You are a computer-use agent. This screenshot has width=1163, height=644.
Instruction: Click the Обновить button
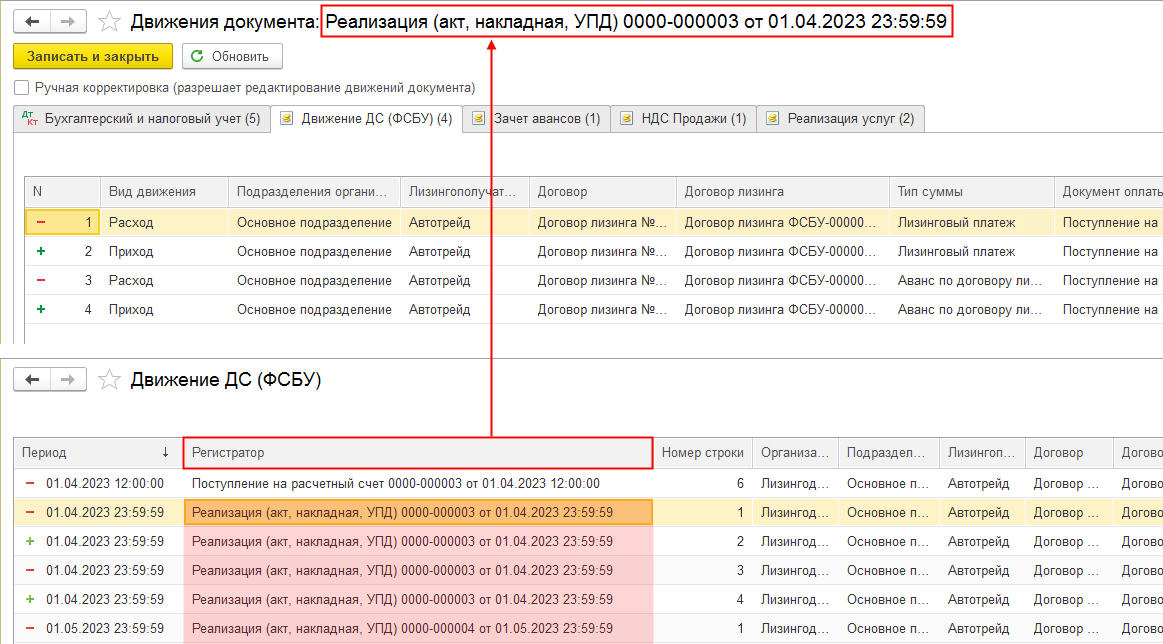coord(232,56)
